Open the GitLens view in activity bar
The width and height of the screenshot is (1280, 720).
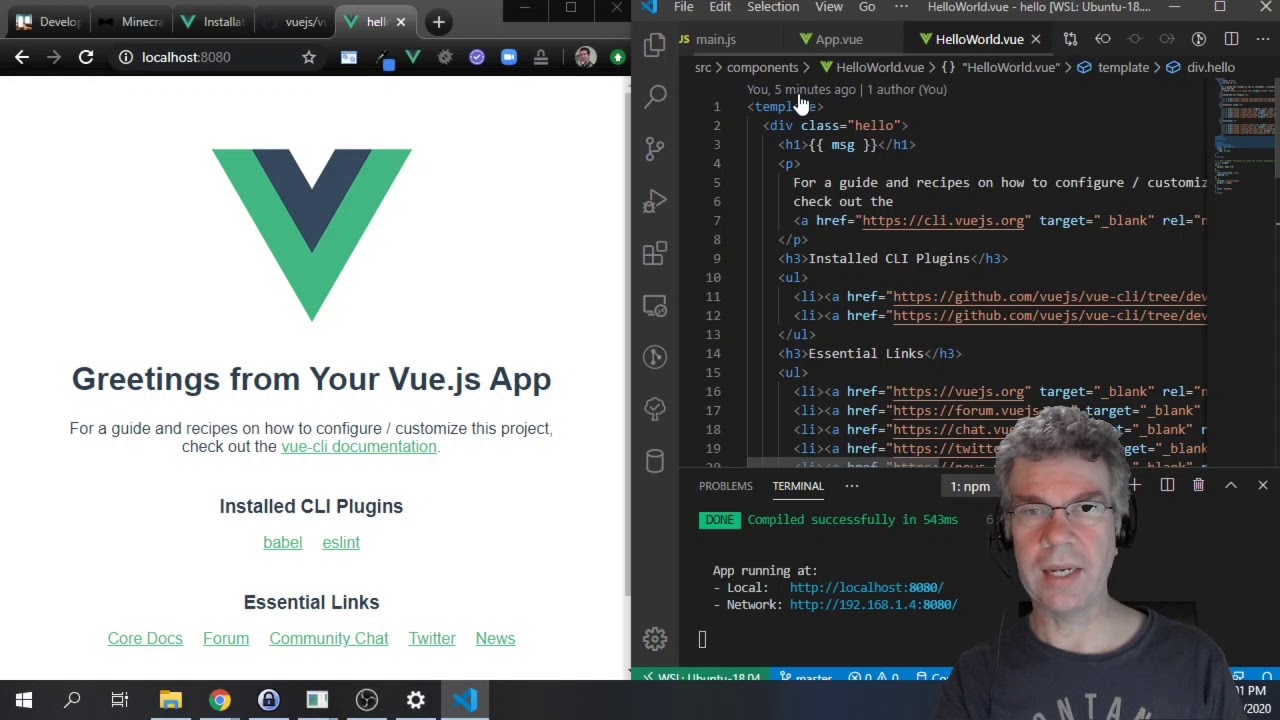[655, 357]
